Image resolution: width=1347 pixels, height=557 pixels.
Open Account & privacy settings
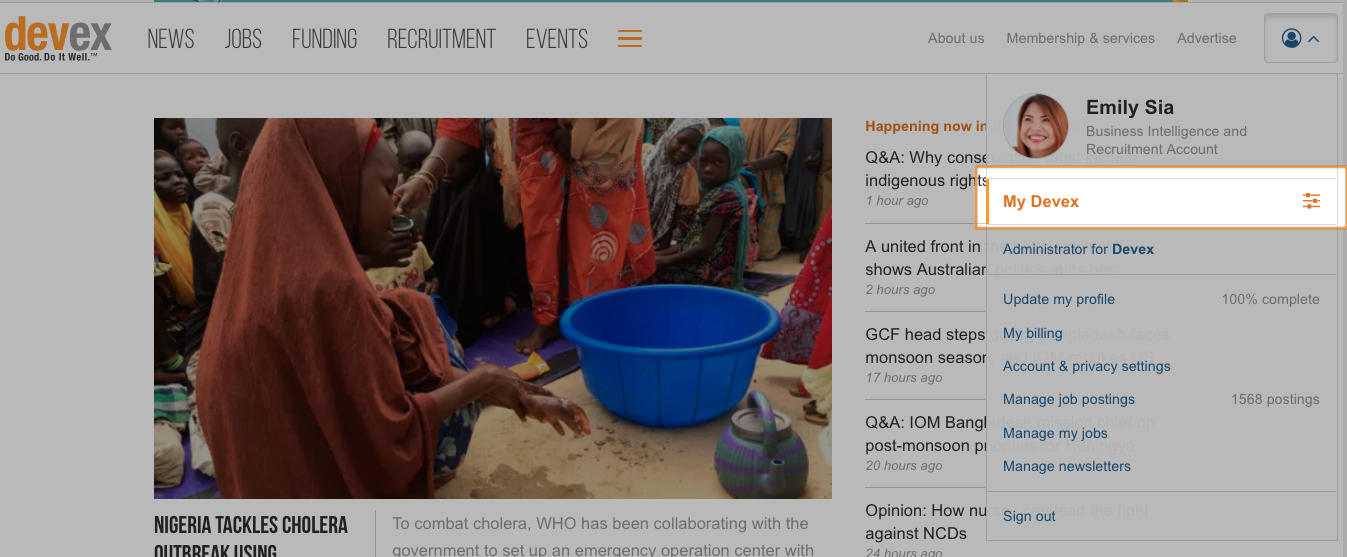click(x=1087, y=366)
